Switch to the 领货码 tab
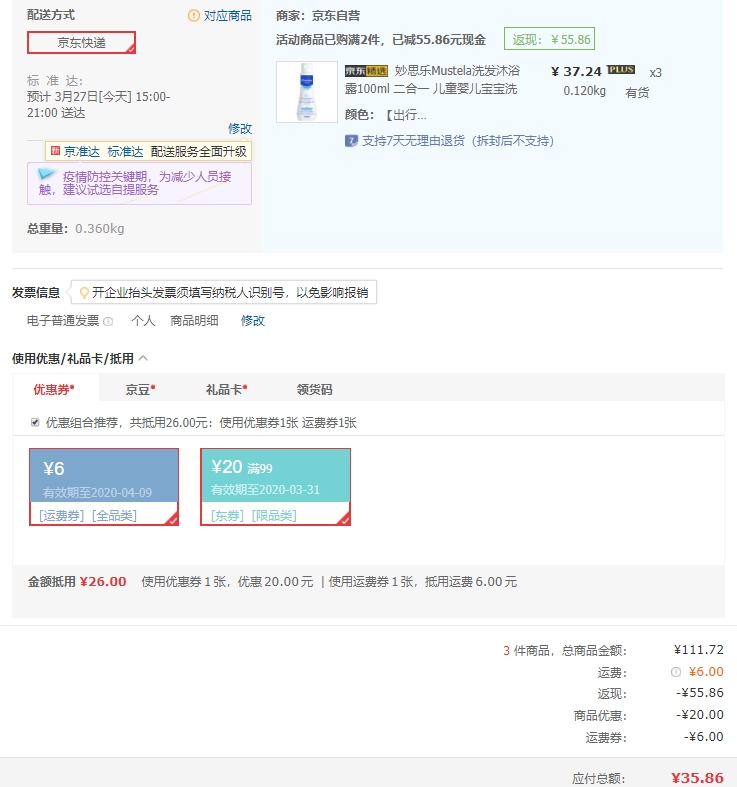The image size is (737, 787). click(314, 389)
